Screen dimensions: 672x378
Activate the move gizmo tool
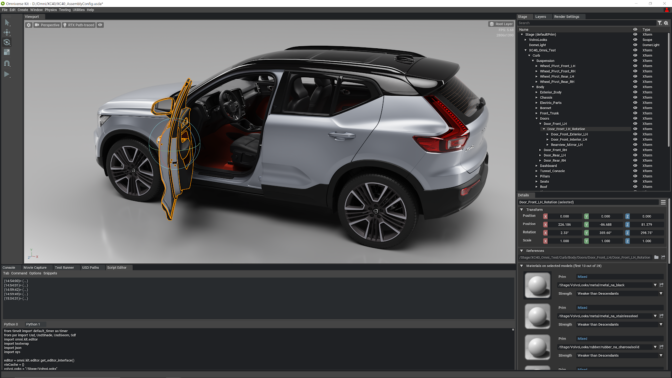point(7,33)
